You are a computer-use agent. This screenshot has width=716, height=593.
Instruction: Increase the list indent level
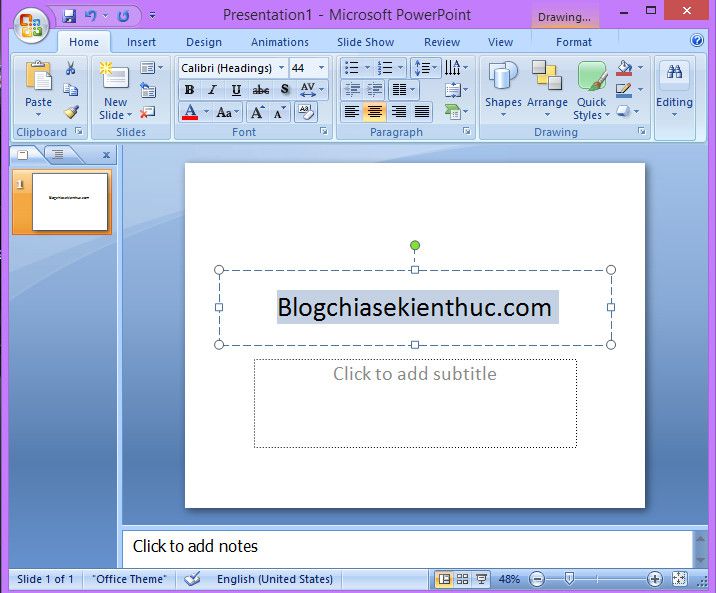[x=374, y=89]
